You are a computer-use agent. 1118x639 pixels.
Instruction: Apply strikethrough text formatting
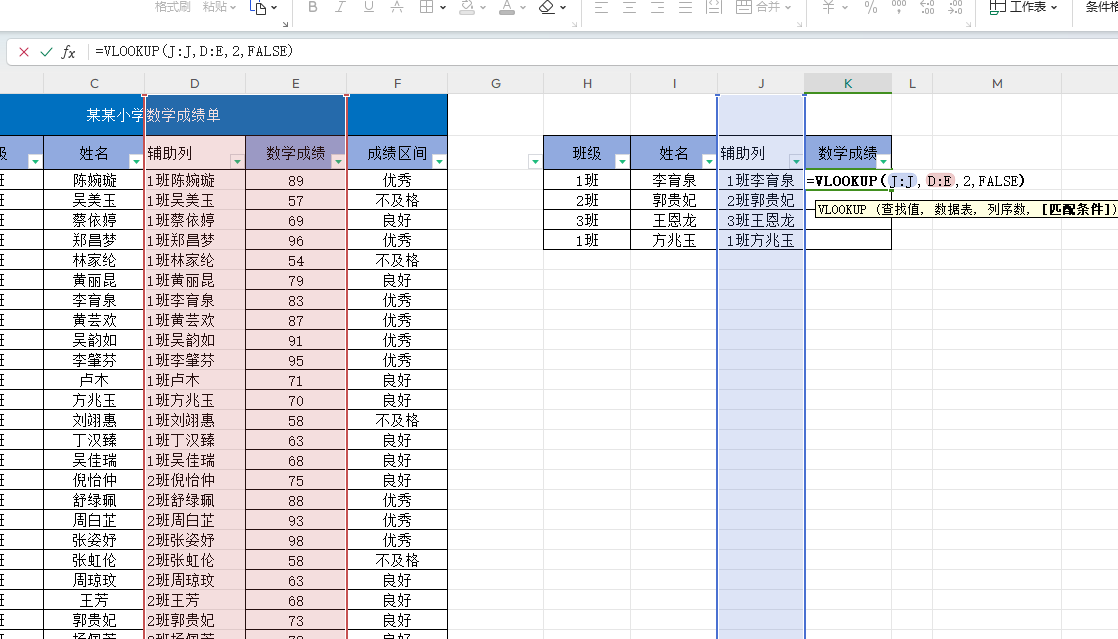pos(397,7)
